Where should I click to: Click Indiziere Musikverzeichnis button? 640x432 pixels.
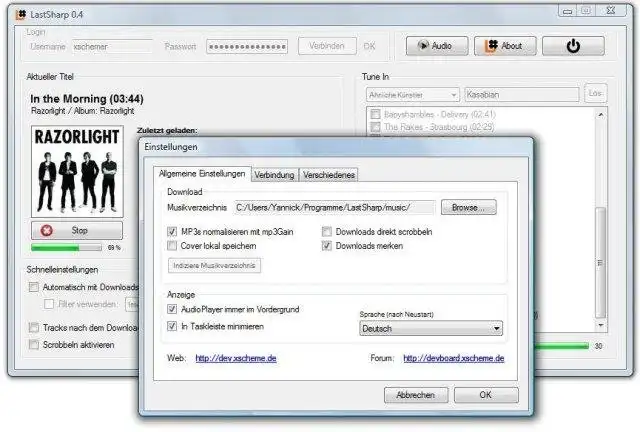214,265
